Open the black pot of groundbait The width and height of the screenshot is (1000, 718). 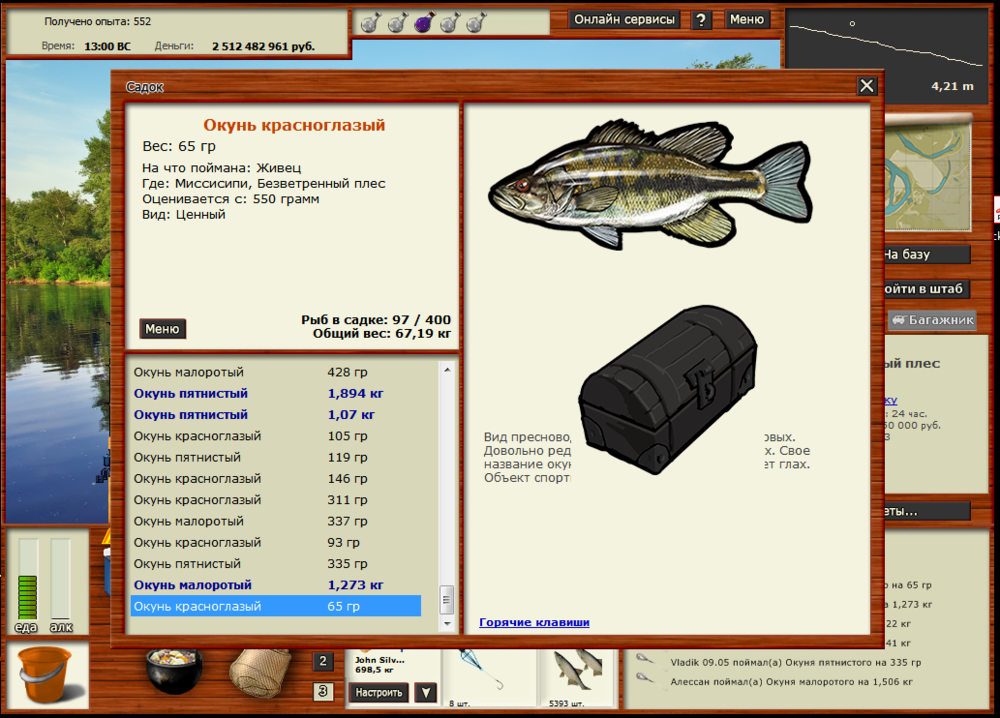(174, 672)
